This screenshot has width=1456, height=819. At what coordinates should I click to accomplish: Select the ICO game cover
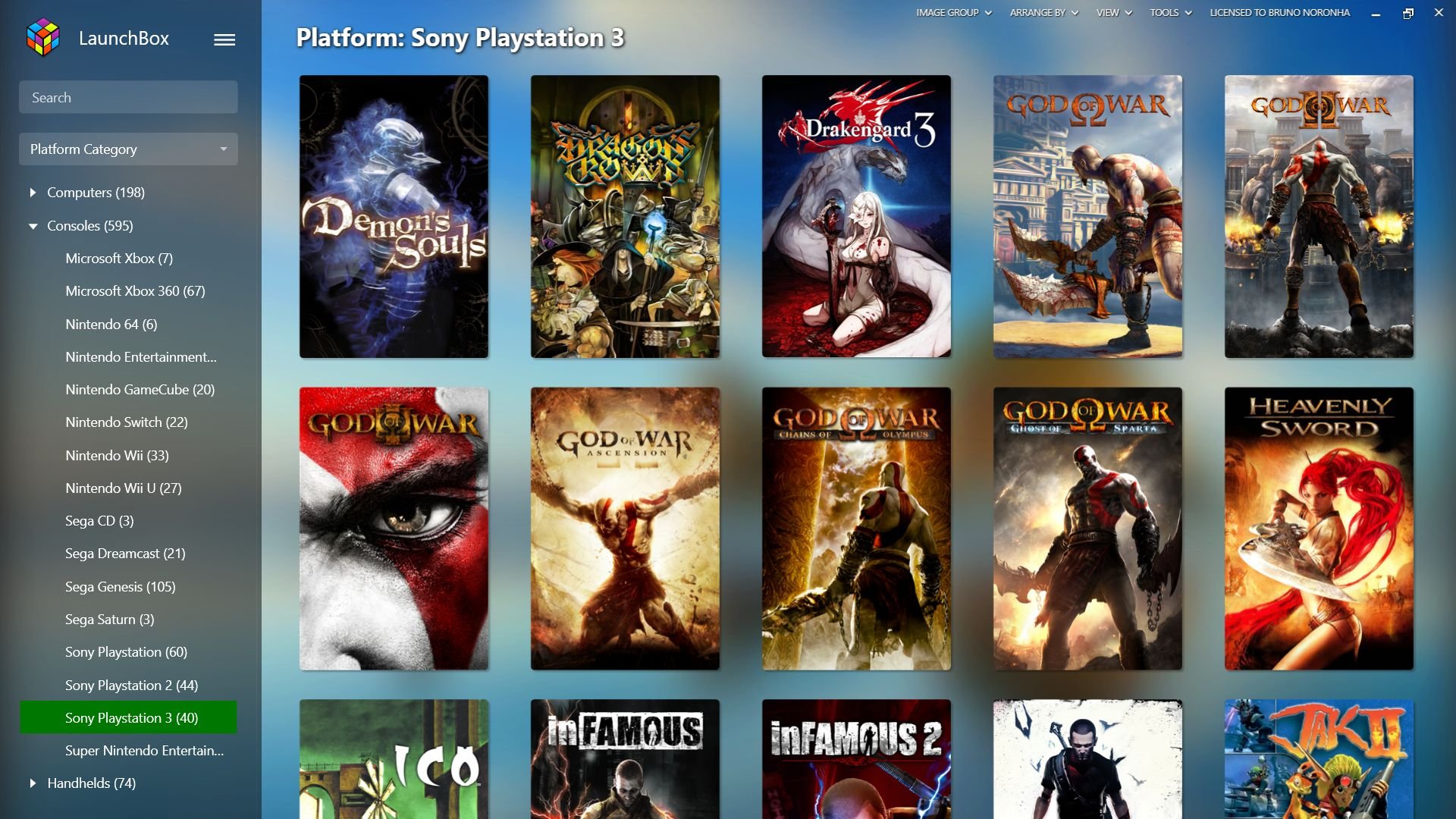[x=394, y=759]
